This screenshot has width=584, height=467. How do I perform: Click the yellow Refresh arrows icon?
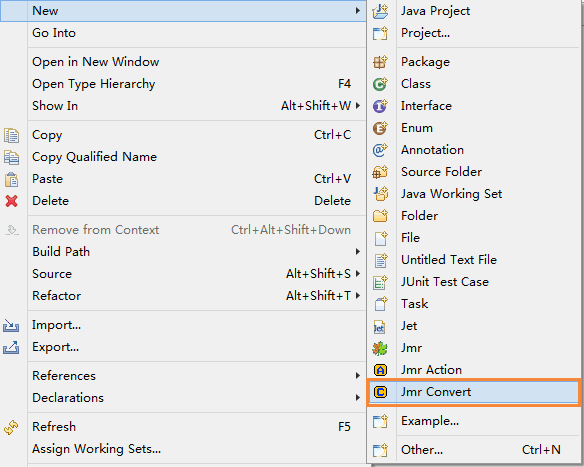(x=11, y=427)
